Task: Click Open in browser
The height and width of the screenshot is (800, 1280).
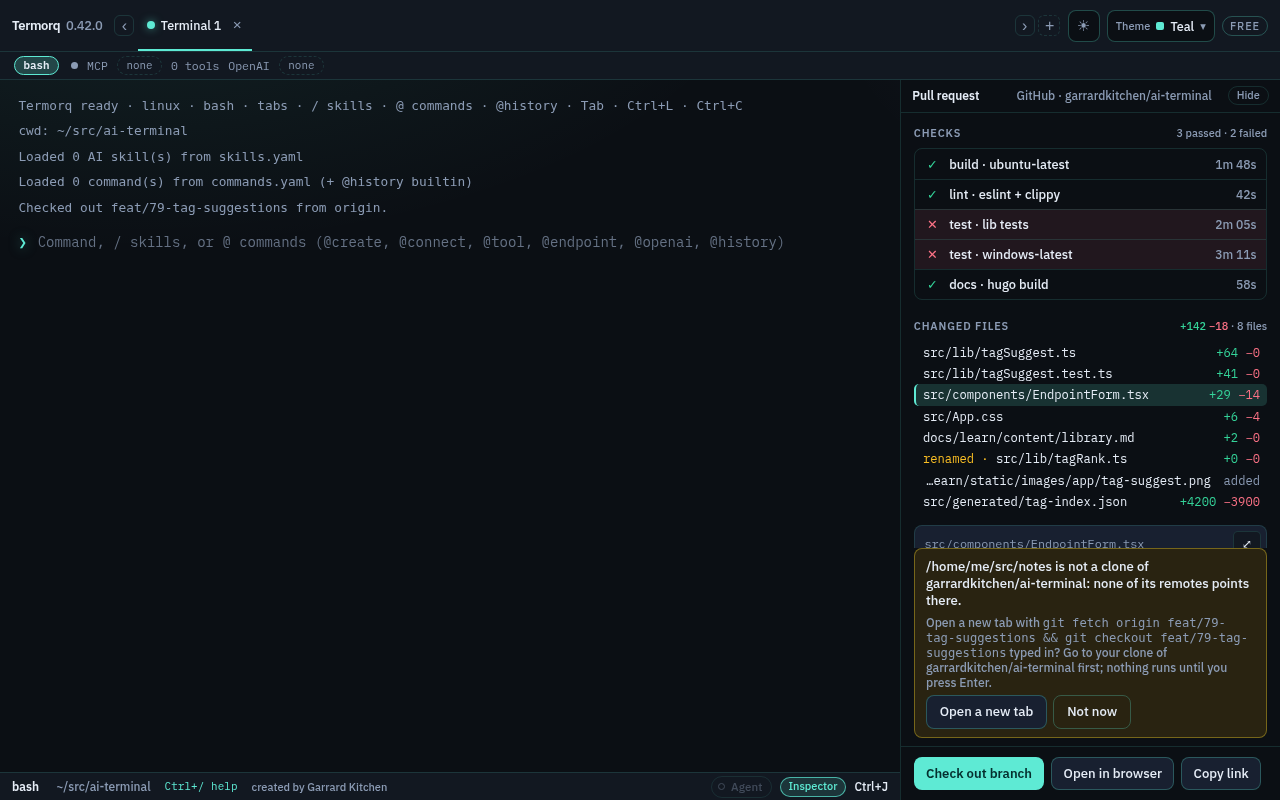Action: tap(1112, 774)
